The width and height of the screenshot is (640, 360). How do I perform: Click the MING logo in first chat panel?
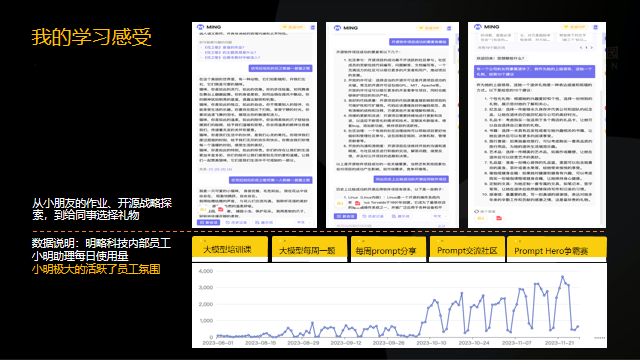click(x=209, y=27)
